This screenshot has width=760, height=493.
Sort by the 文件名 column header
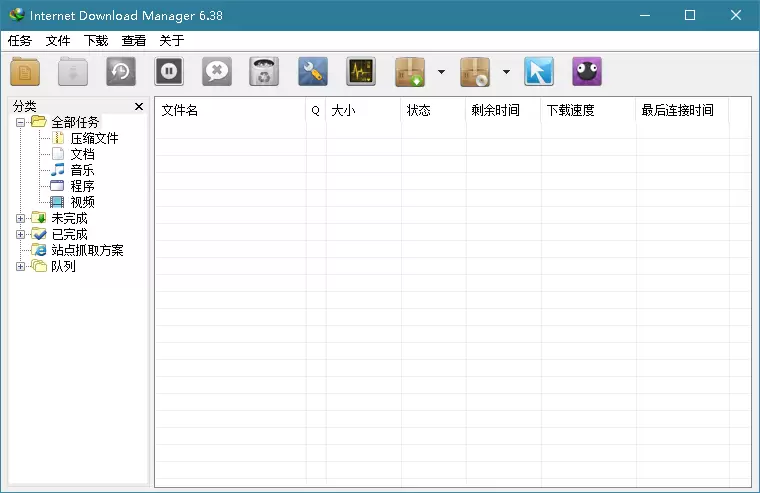231,111
